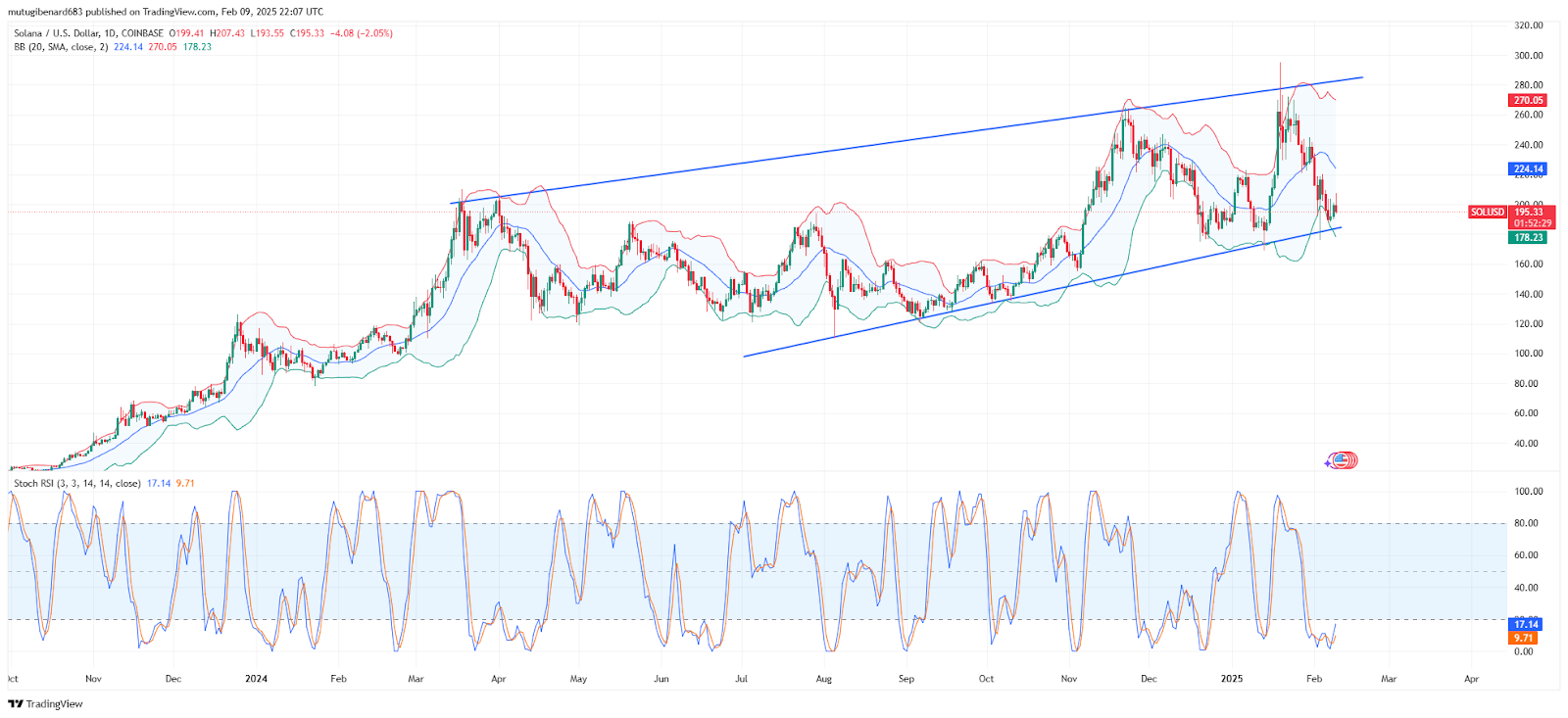The width and height of the screenshot is (1568, 718).
Task: Click the high value H207.43
Action: pyautogui.click(x=227, y=33)
